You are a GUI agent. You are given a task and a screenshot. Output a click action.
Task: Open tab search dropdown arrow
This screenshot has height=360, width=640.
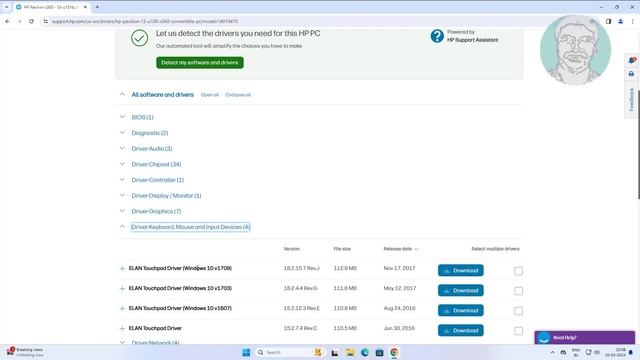click(7, 7)
